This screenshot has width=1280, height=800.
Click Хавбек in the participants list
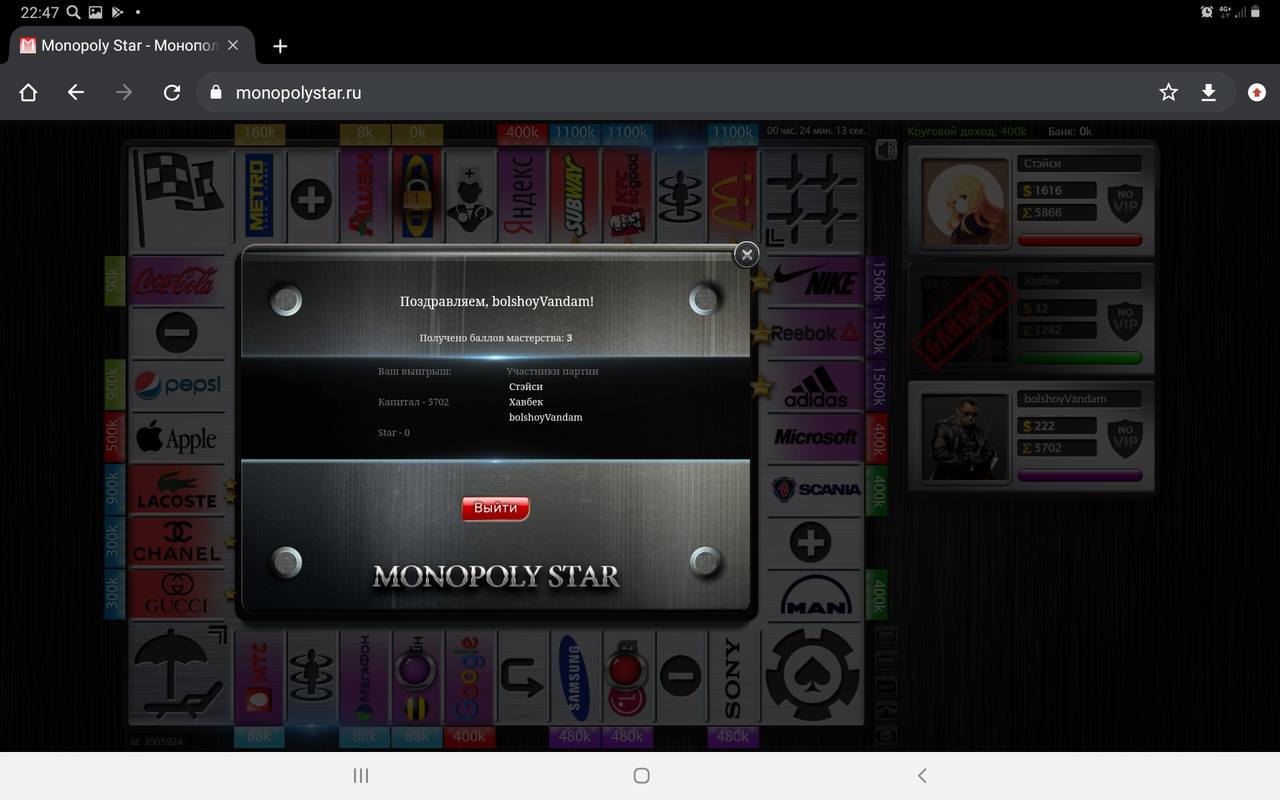[526, 402]
